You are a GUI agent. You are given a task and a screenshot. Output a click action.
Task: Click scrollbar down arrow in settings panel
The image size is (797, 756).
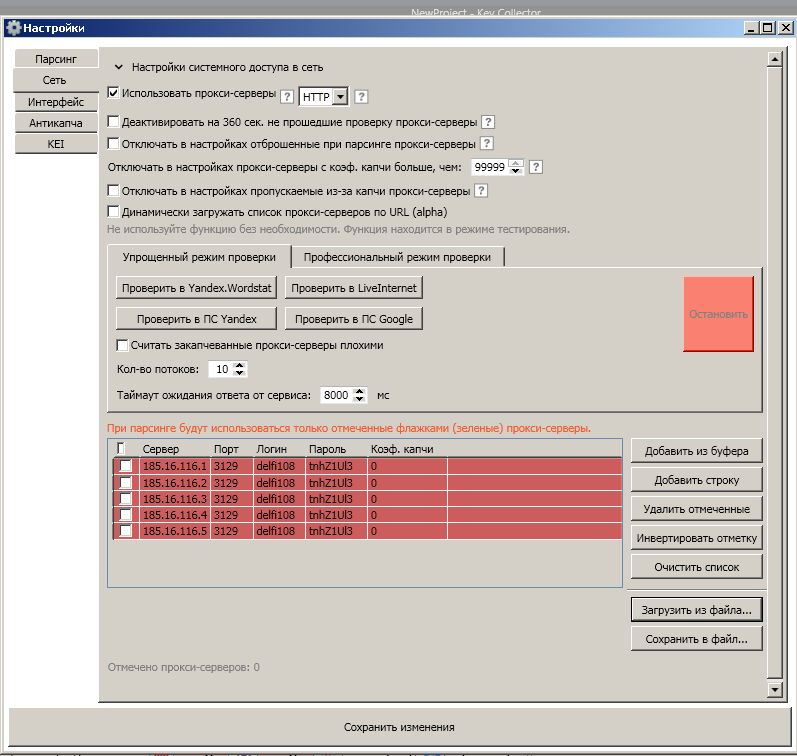(x=775, y=690)
